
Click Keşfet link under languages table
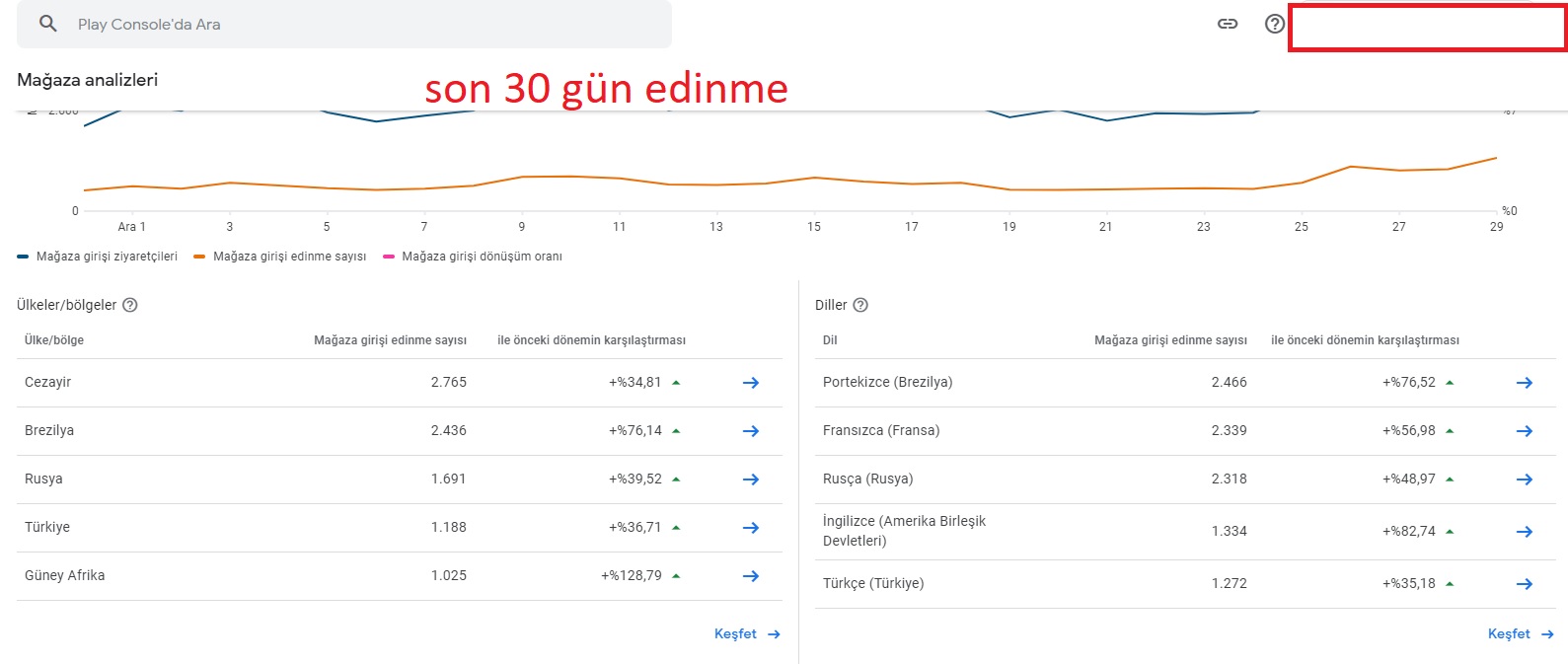point(1521,634)
